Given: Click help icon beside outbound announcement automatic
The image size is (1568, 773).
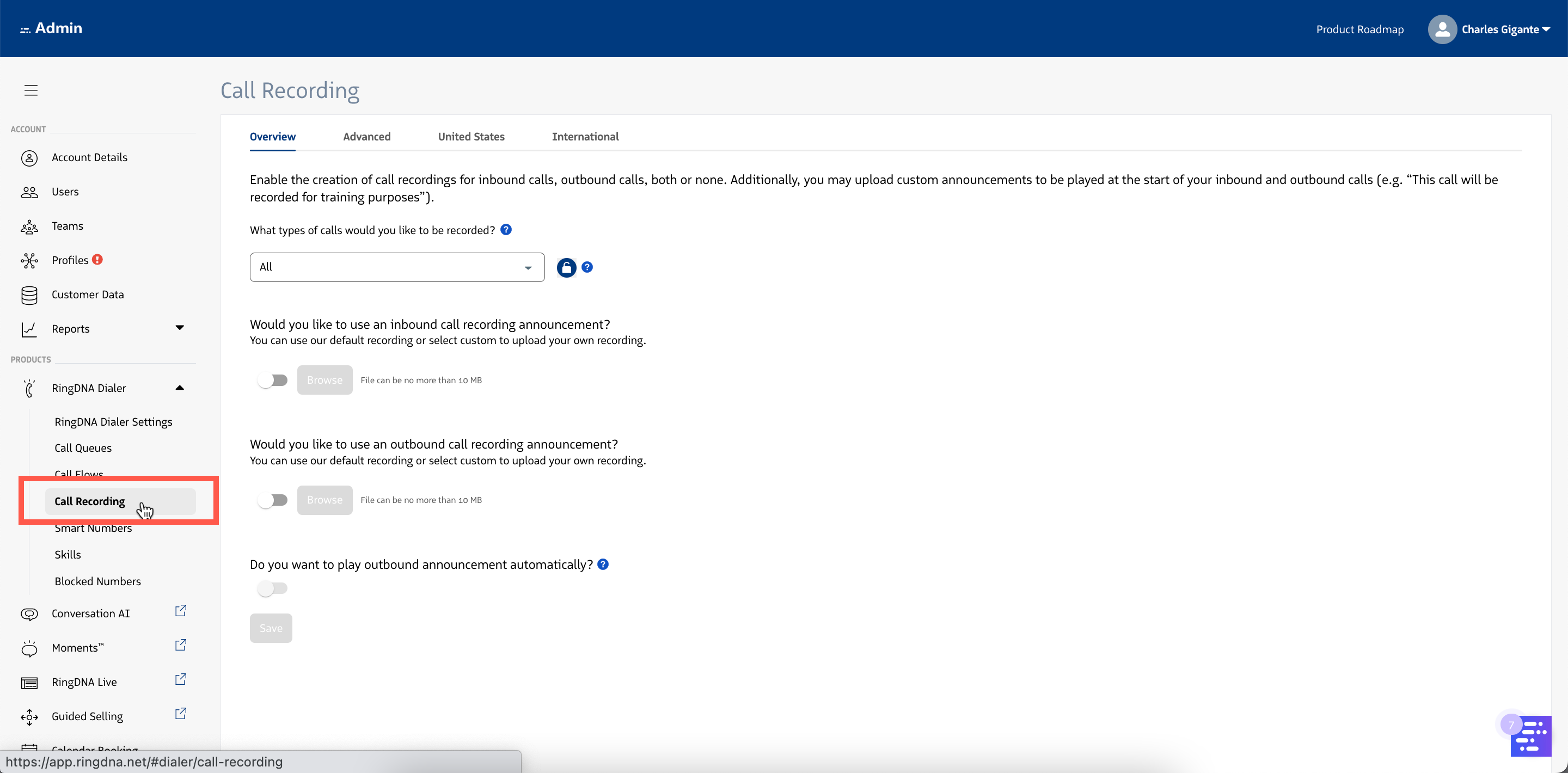Looking at the screenshot, I should coord(603,564).
